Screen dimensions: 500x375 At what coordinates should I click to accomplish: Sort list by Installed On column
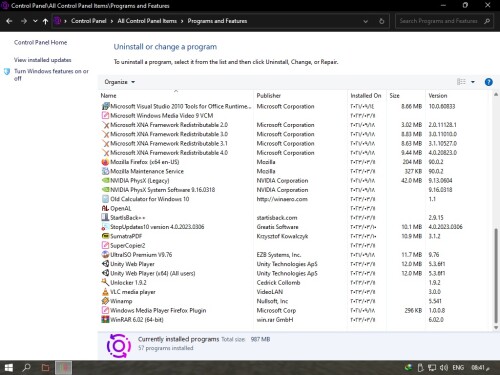(x=366, y=96)
